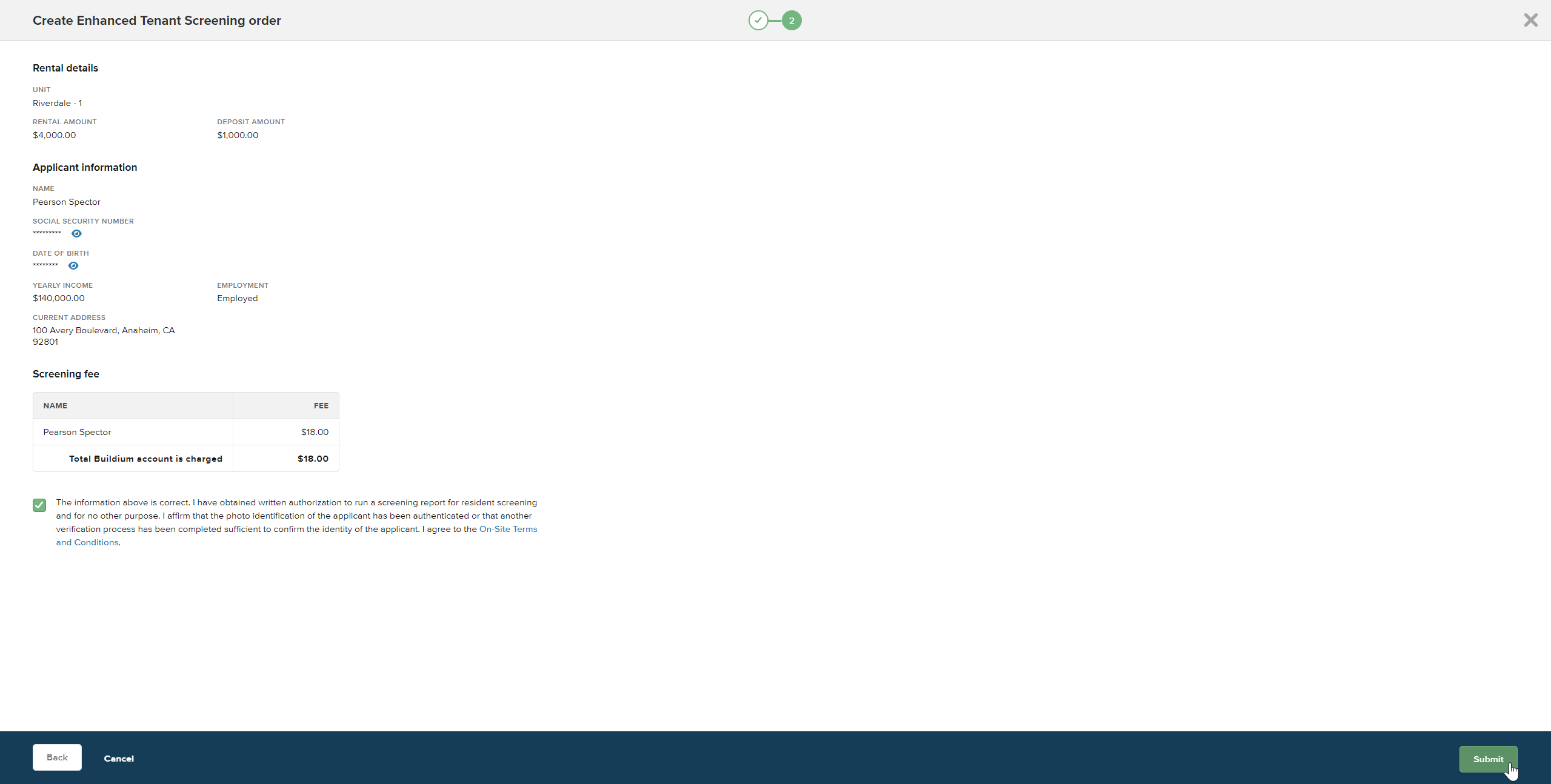Click the completed step one checkmark circle
The image size is (1551, 784).
(758, 21)
